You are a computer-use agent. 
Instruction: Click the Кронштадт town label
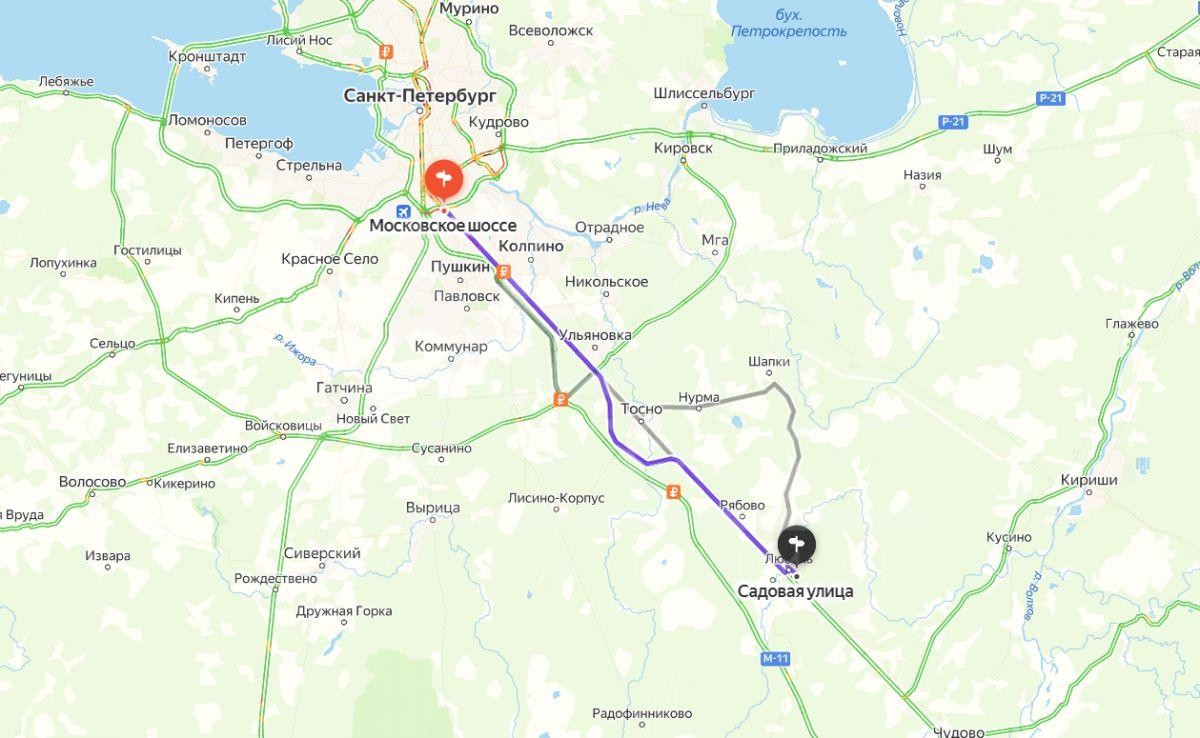pos(207,57)
